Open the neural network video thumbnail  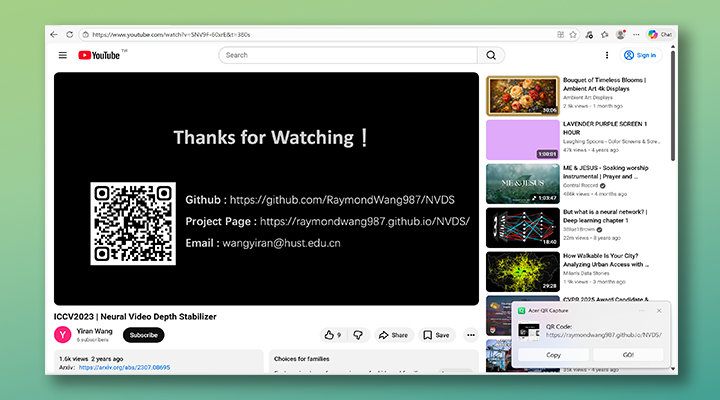[x=523, y=228]
